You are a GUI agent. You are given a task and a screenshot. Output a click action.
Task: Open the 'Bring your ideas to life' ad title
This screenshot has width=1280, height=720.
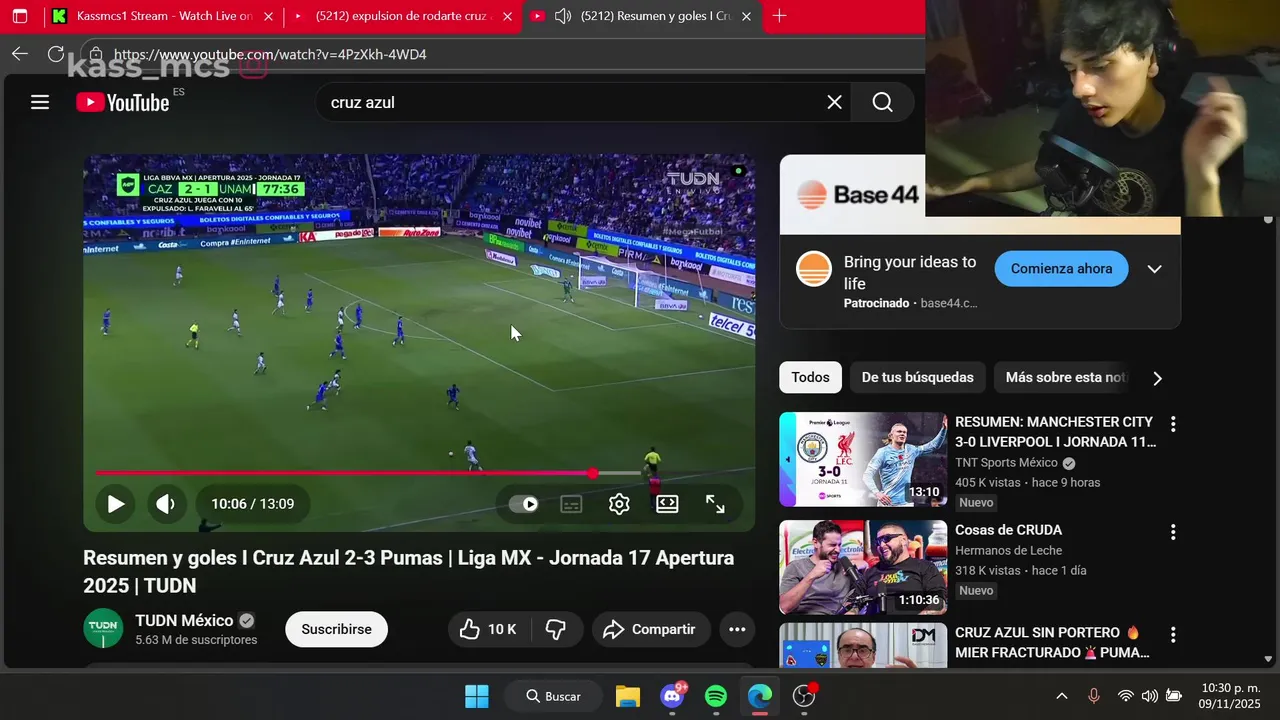(910, 272)
